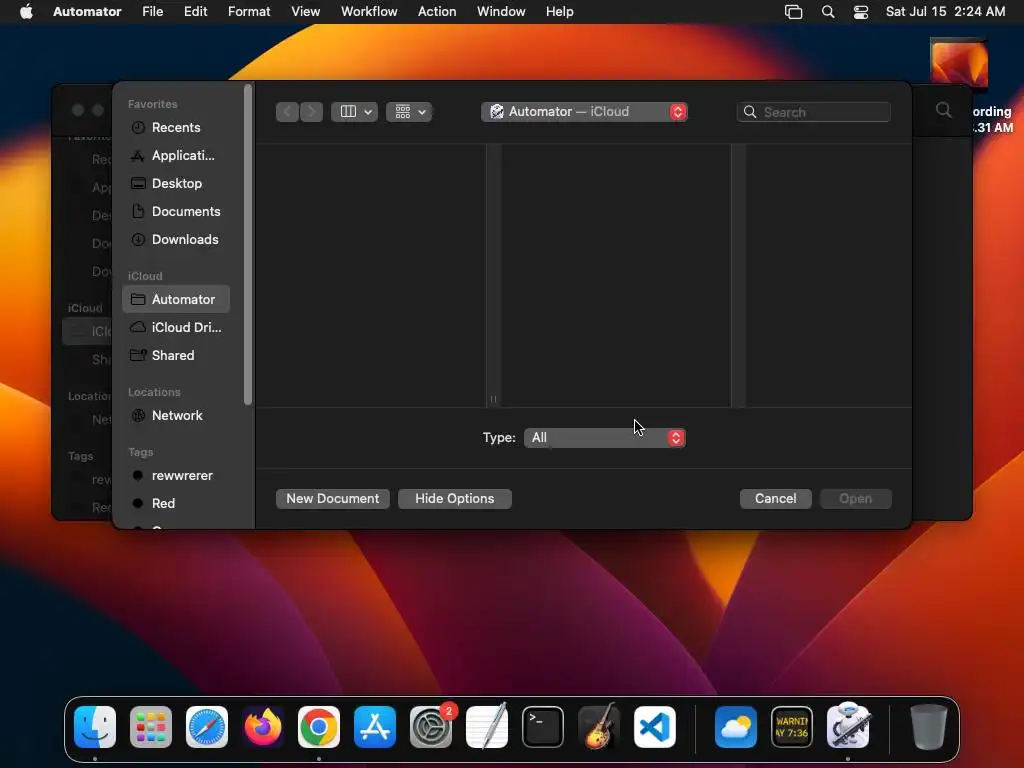Go forward with the right arrow button
The width and height of the screenshot is (1024, 768).
[x=312, y=112]
